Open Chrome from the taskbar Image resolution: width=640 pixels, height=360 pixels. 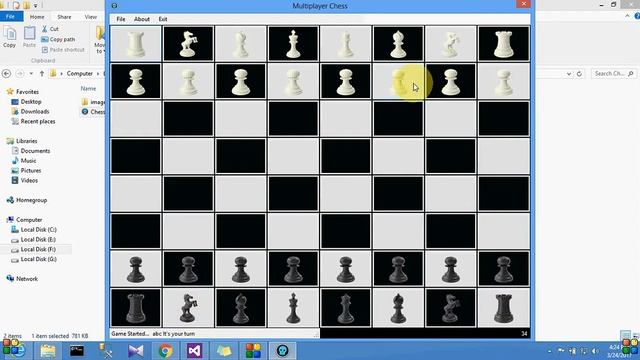click(x=165, y=351)
